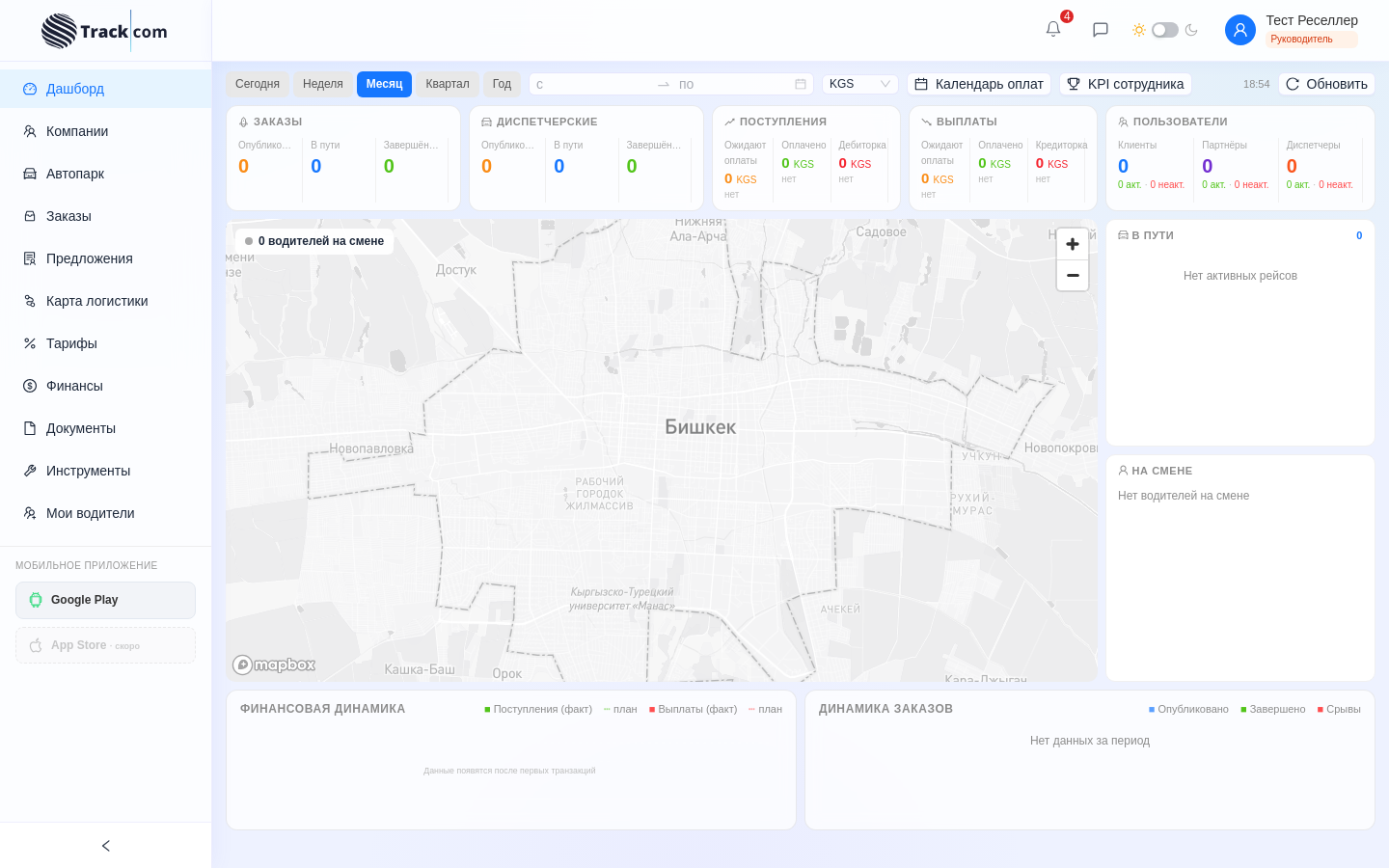The height and width of the screenshot is (868, 1389).
Task: Click the Партнёры count value
Action: pos(1208,166)
